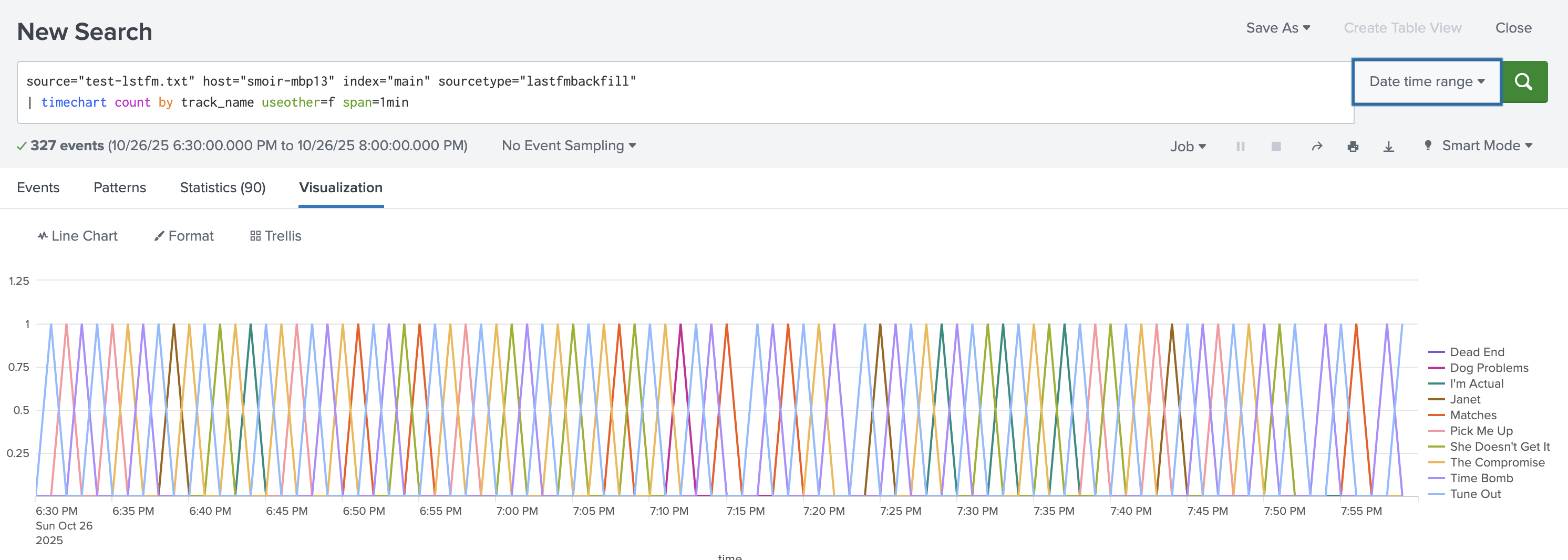The width and height of the screenshot is (1568, 560).
Task: Open the Smart Mode dropdown
Action: (1486, 146)
